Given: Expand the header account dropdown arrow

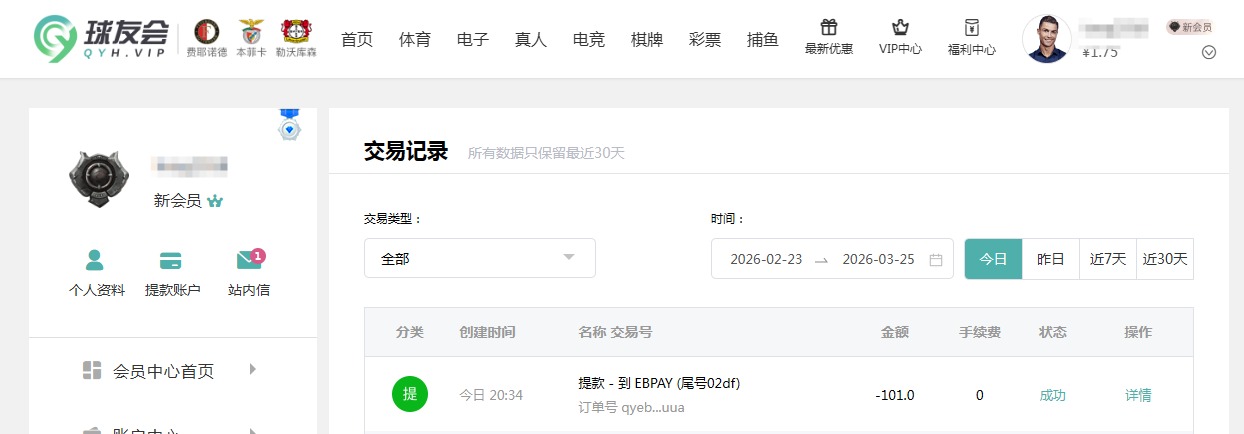Looking at the screenshot, I should [x=1208, y=53].
